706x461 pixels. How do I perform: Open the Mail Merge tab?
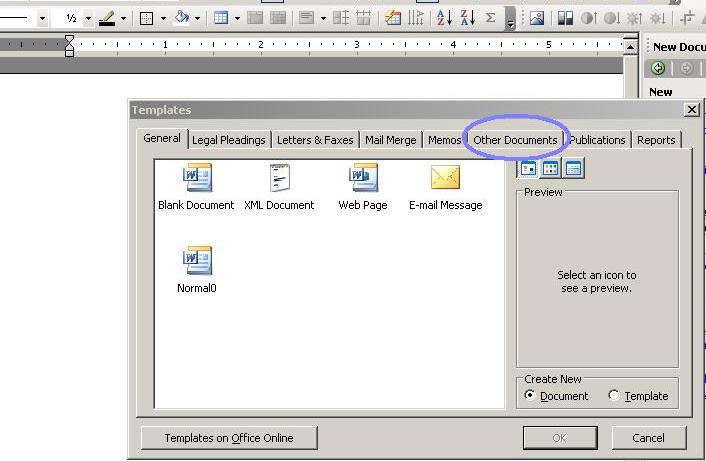click(390, 140)
